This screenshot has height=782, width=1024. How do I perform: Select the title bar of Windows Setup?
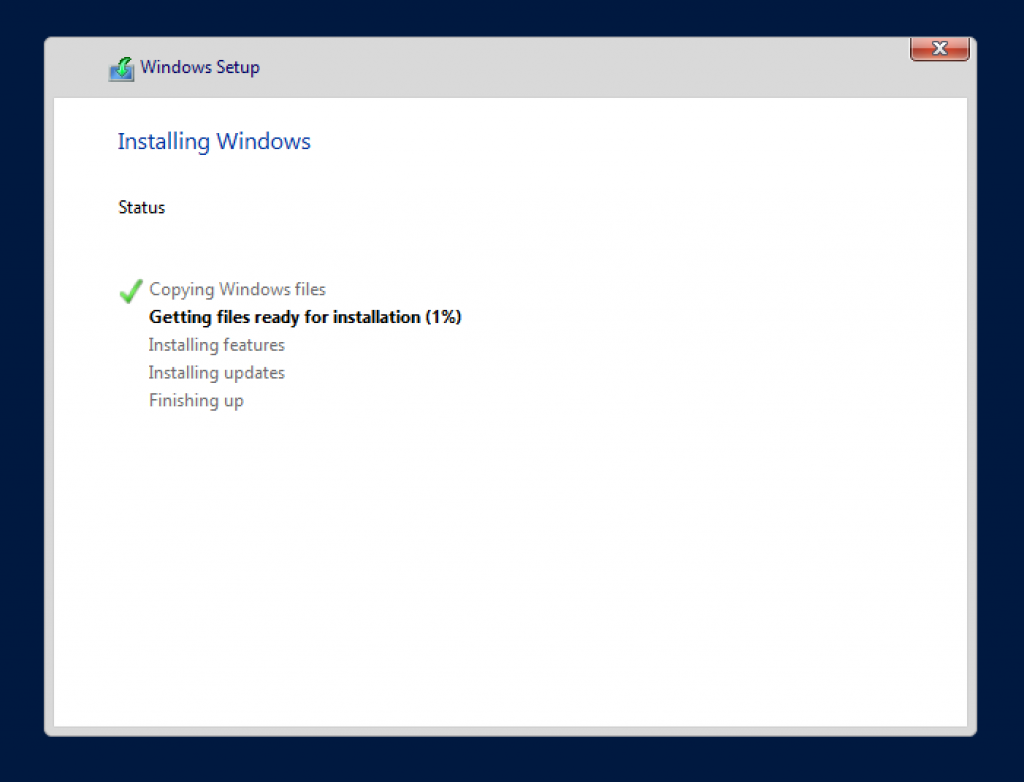pyautogui.click(x=500, y=67)
